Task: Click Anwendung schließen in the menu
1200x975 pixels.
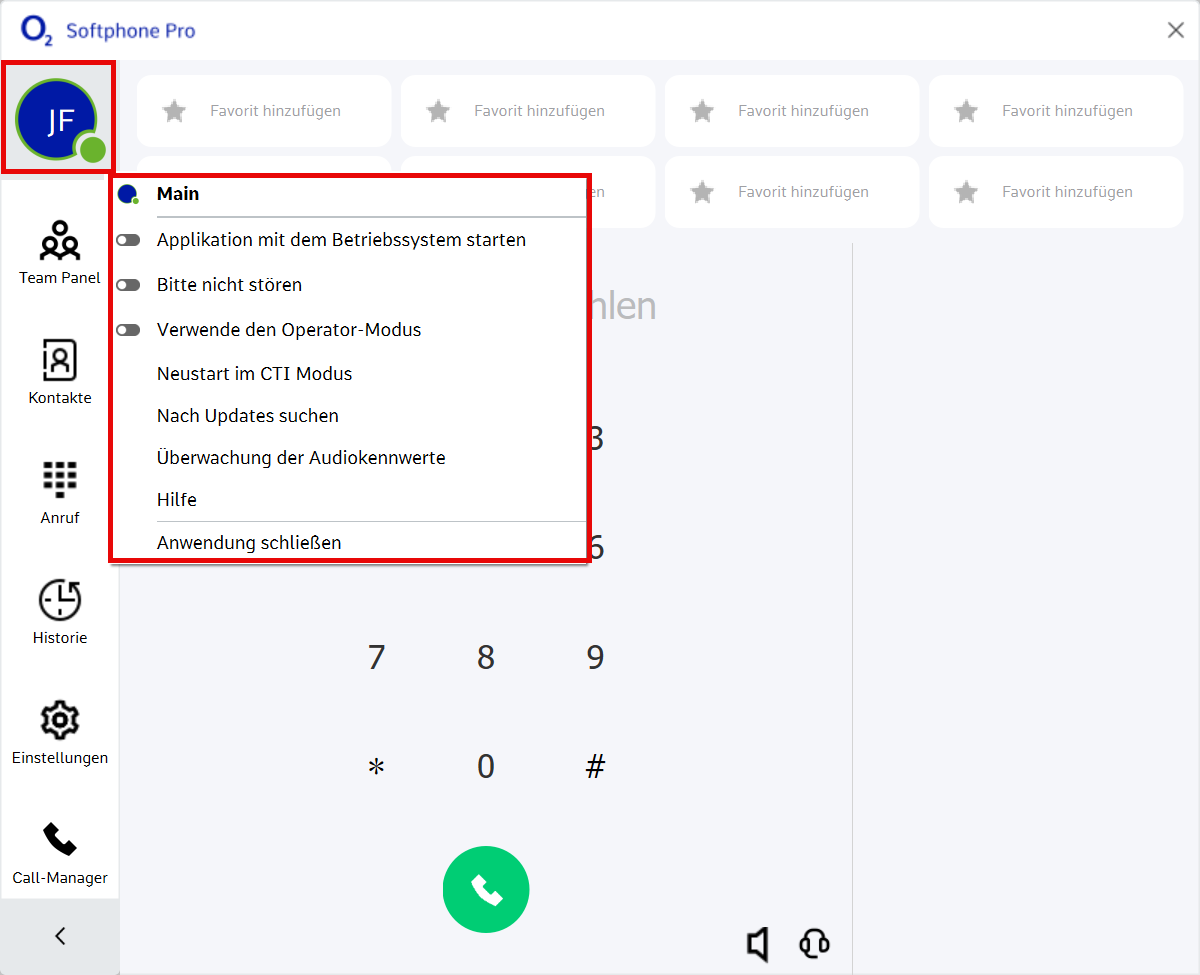Action: (x=249, y=543)
